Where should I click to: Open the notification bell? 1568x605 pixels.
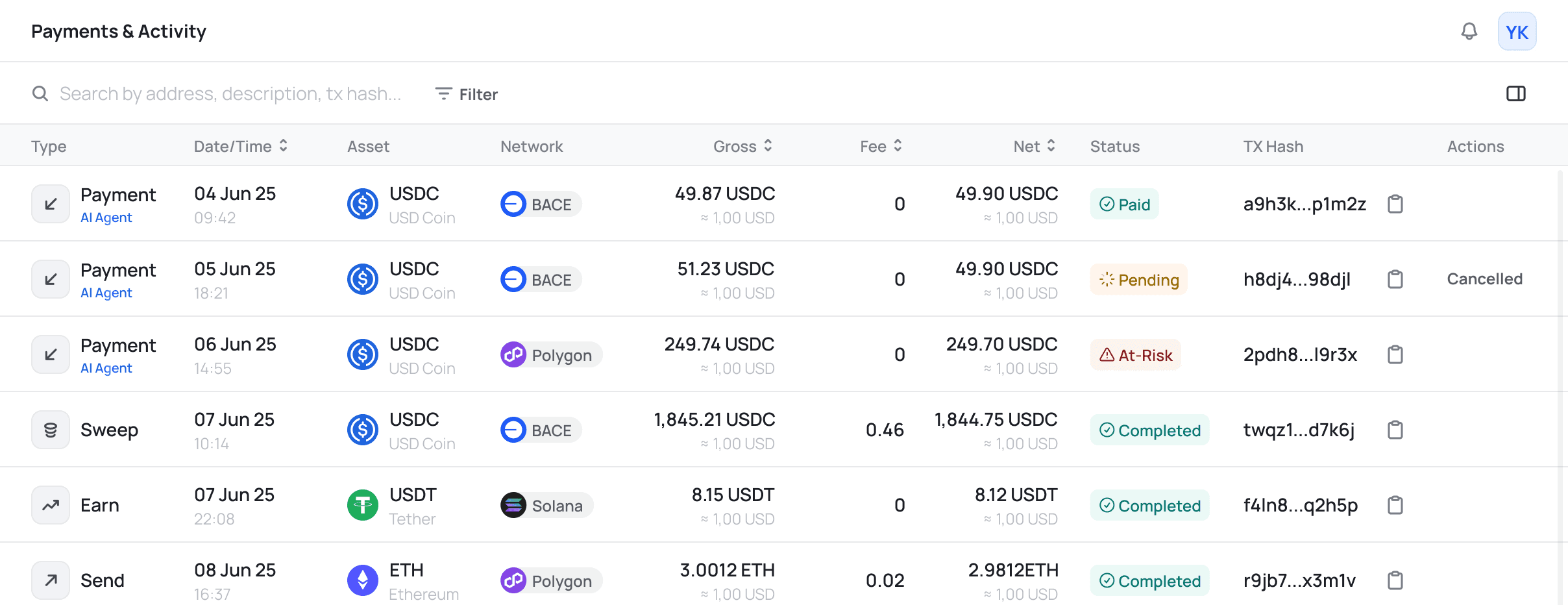[x=1469, y=31]
